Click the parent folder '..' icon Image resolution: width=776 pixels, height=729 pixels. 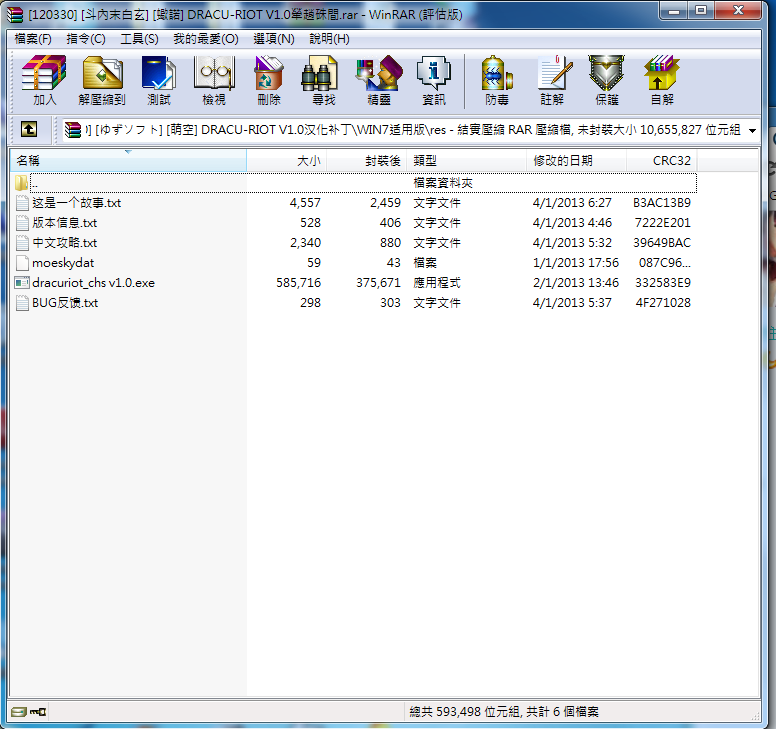click(x=21, y=183)
